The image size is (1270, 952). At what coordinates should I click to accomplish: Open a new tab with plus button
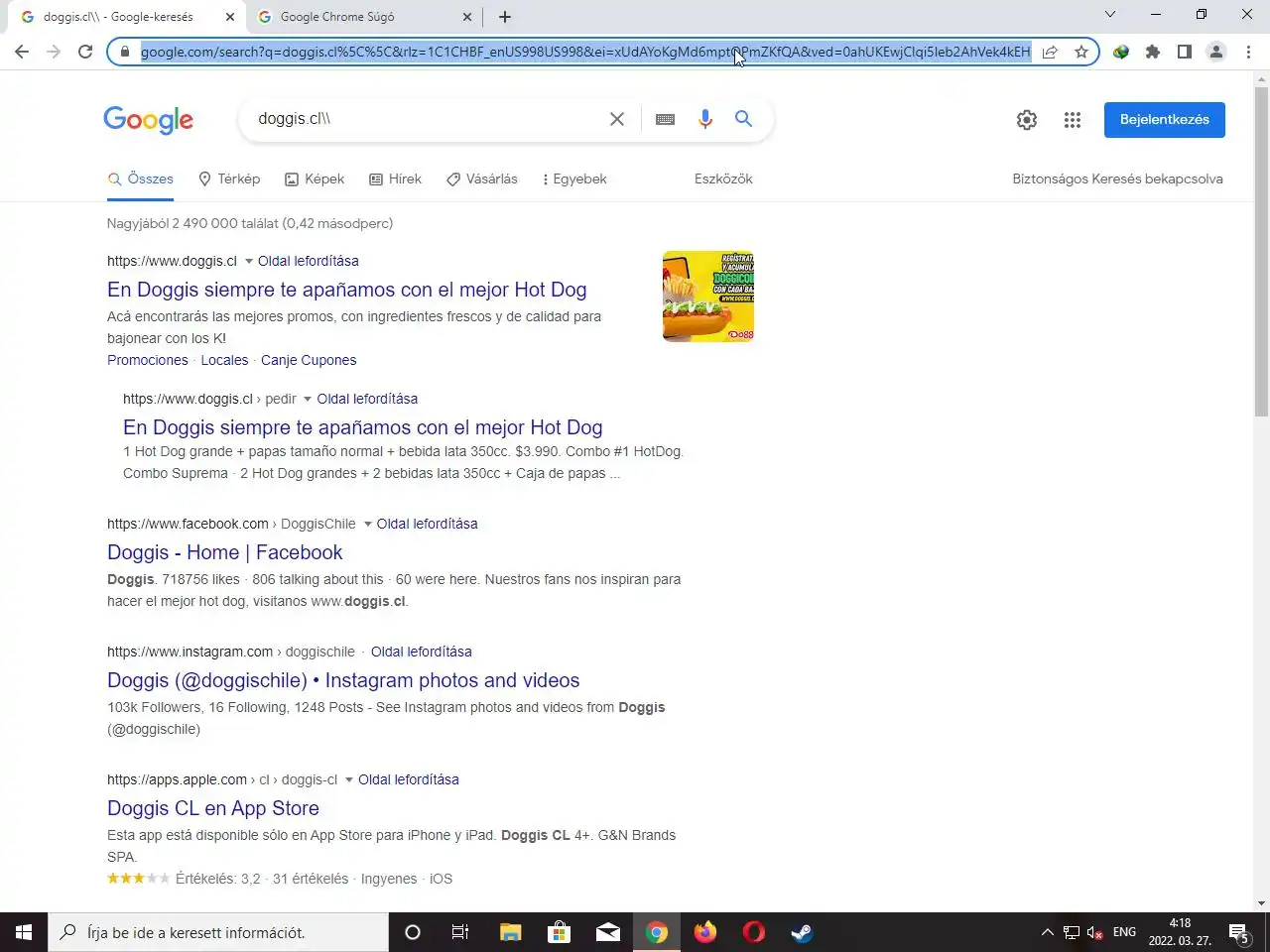point(505,17)
